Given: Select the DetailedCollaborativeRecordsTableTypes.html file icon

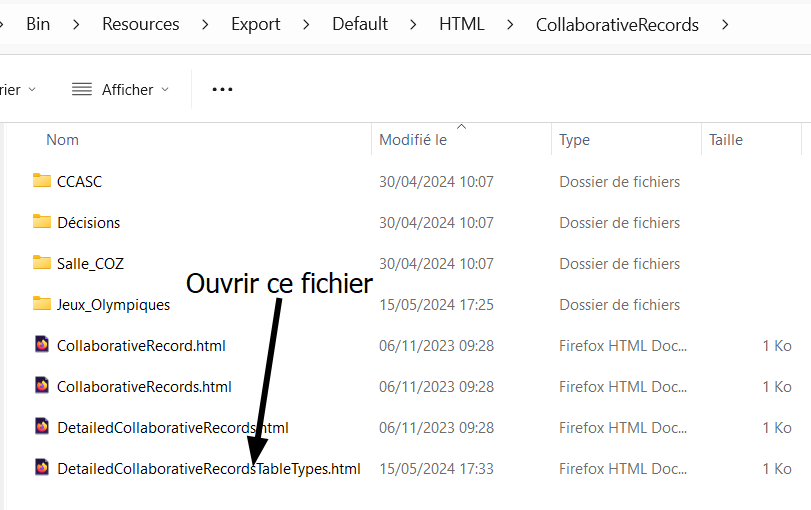Looking at the screenshot, I should coord(42,468).
